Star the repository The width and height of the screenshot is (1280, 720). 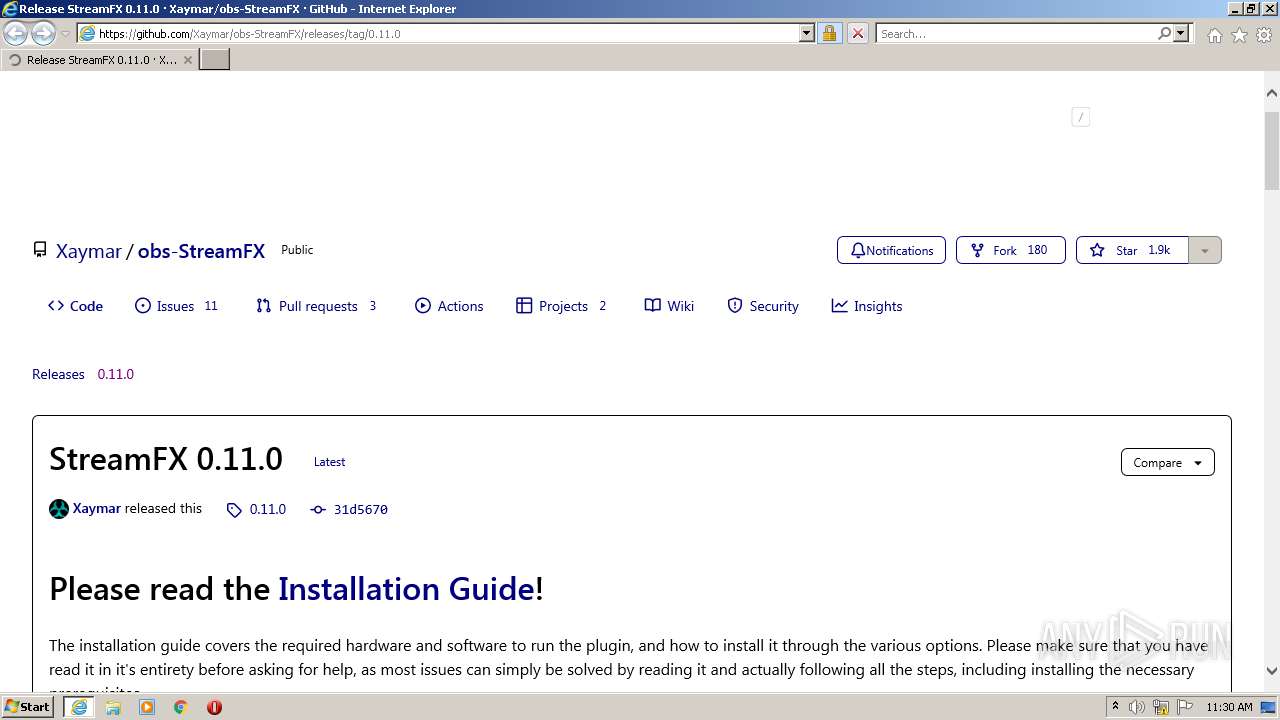pyautogui.click(x=1132, y=250)
